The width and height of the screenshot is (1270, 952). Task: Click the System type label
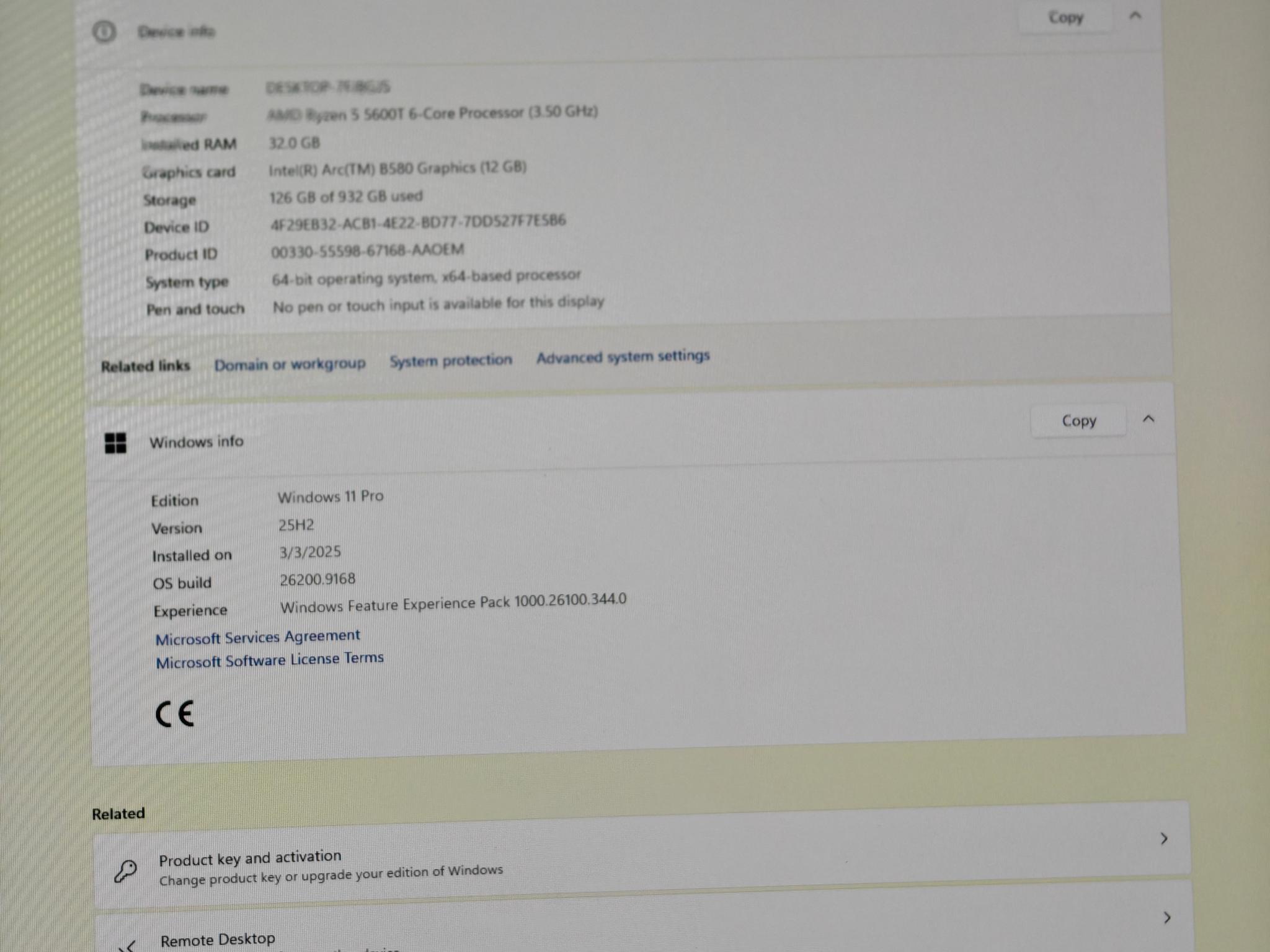pos(187,282)
